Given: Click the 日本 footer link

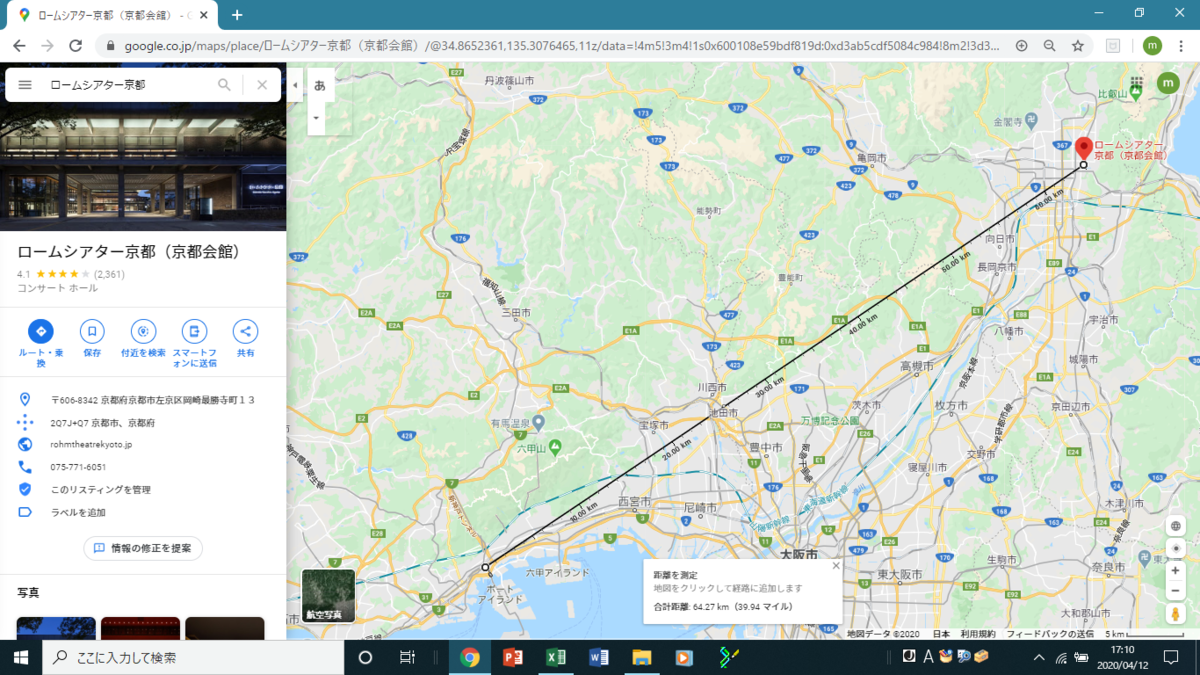Looking at the screenshot, I should (x=941, y=634).
